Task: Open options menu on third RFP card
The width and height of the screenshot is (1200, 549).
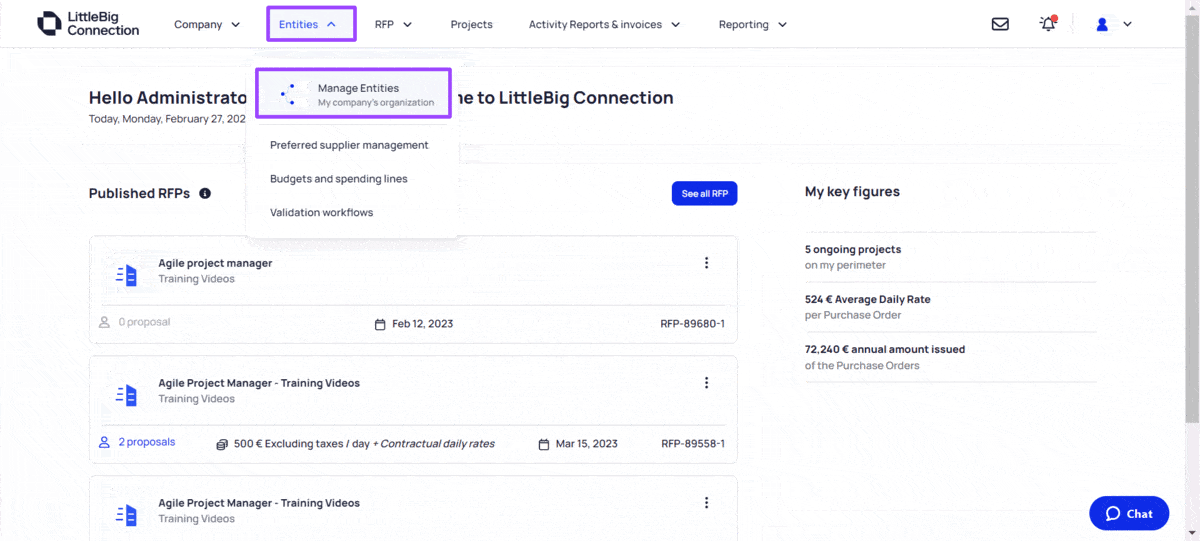Action: (706, 503)
